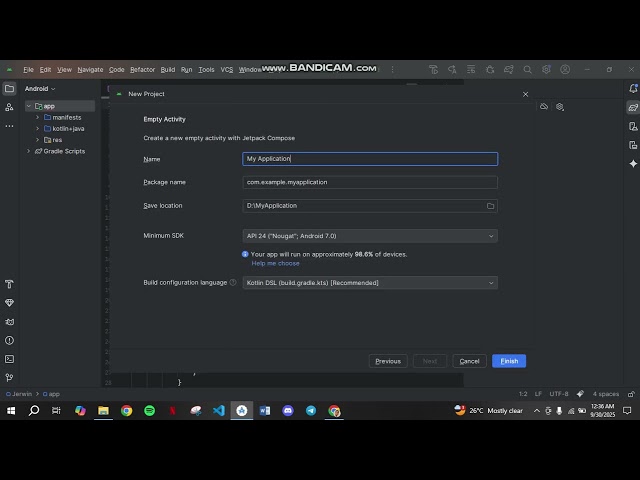Open the File menu

point(29,70)
